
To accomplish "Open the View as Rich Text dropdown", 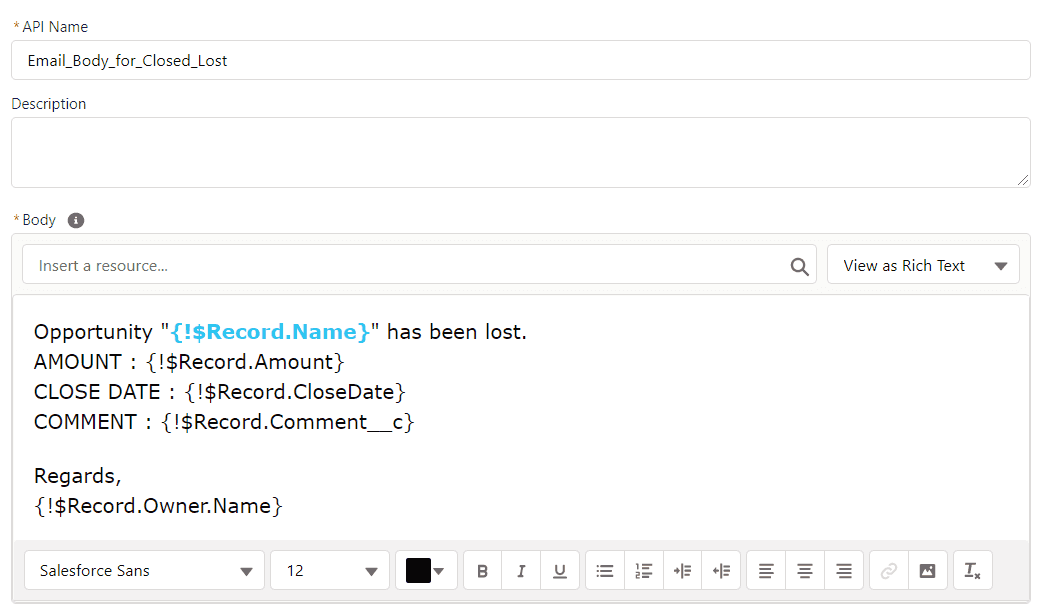I will click(x=923, y=265).
